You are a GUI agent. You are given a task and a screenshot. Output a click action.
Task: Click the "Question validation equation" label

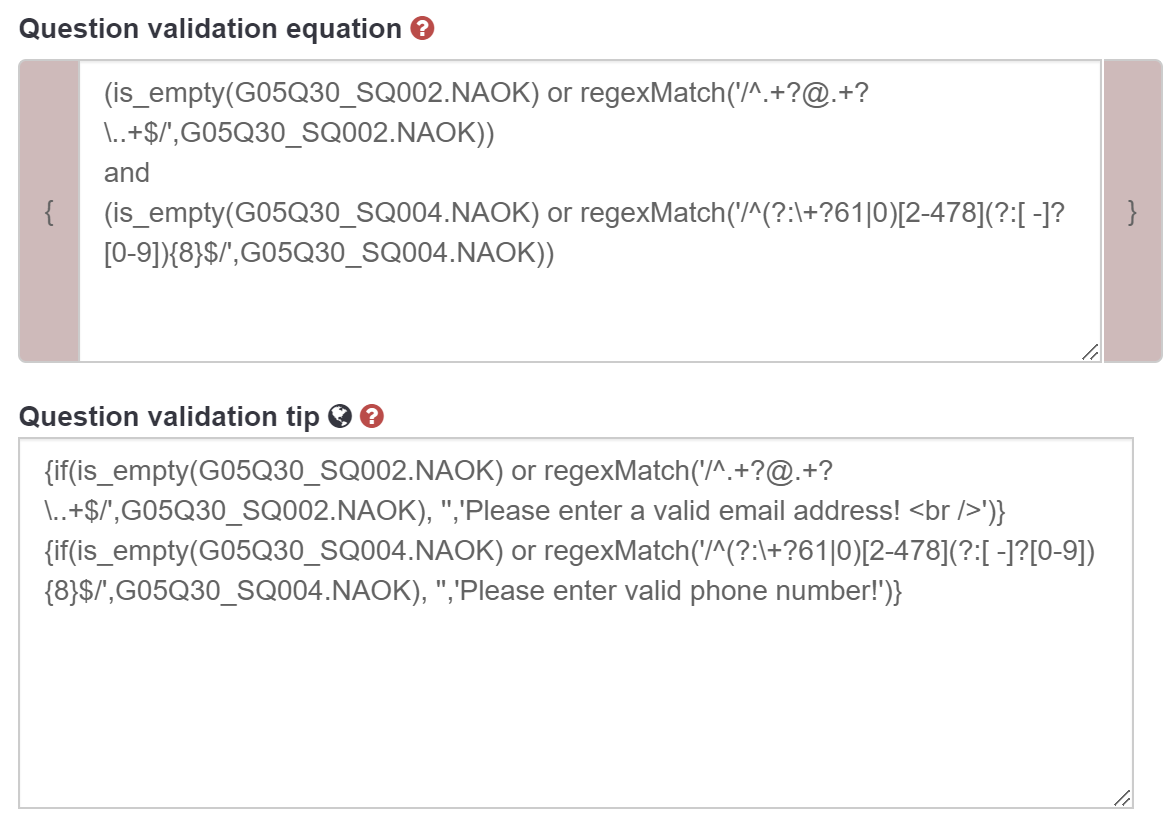tap(210, 29)
